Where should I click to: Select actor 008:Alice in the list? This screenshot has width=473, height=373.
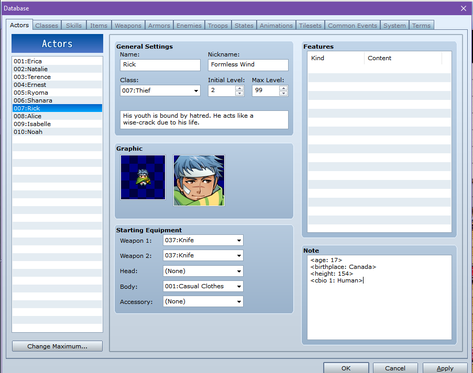coord(57,116)
